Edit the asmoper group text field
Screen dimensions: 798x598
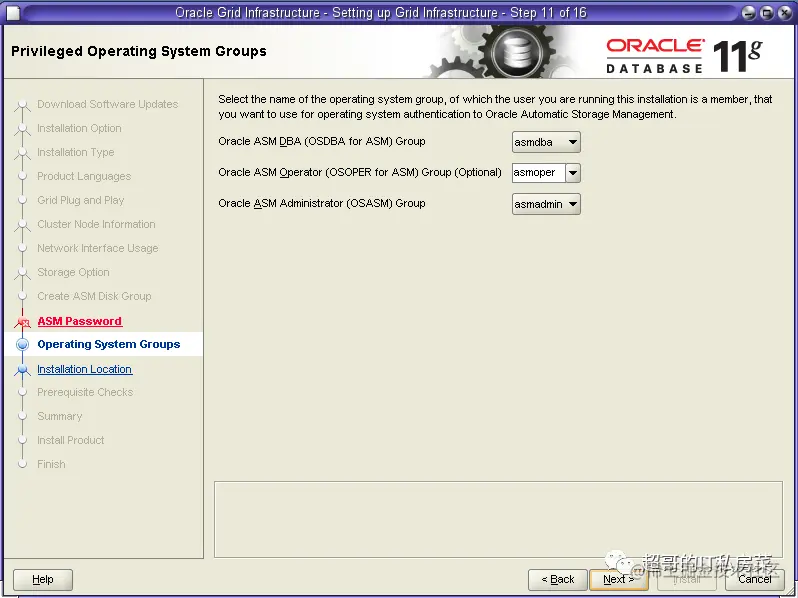[x=538, y=173]
